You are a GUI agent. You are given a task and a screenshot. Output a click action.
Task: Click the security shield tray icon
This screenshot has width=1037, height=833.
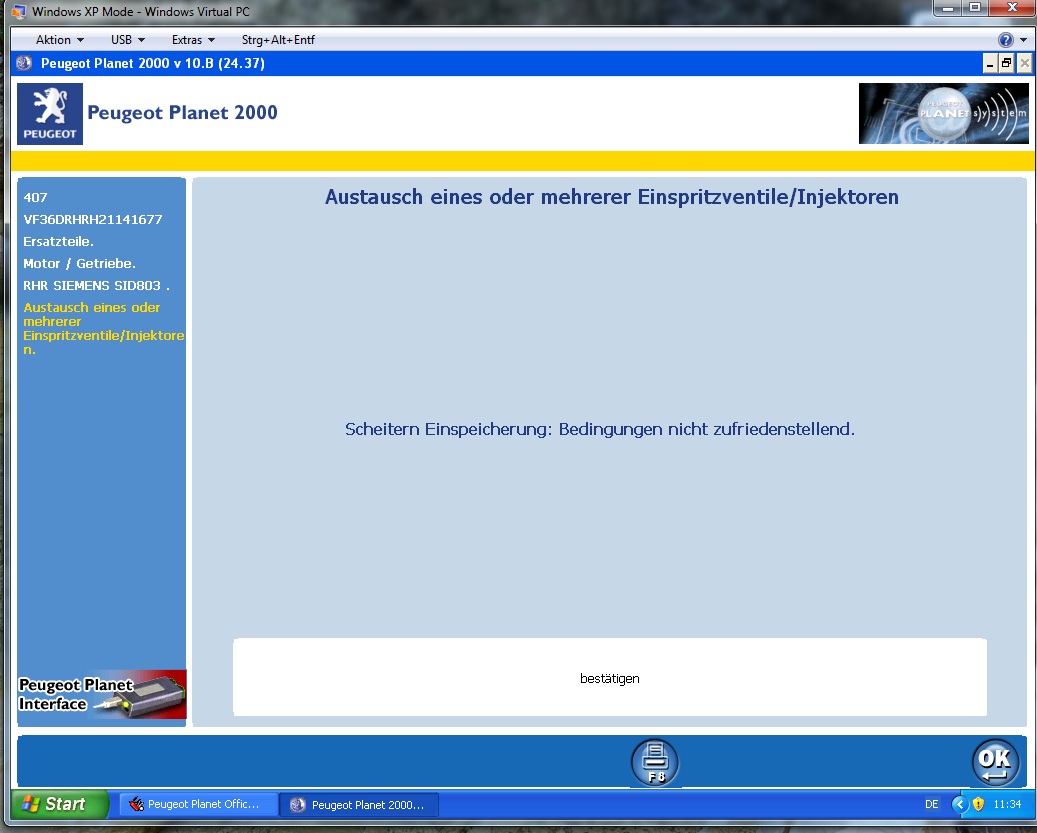tap(978, 804)
